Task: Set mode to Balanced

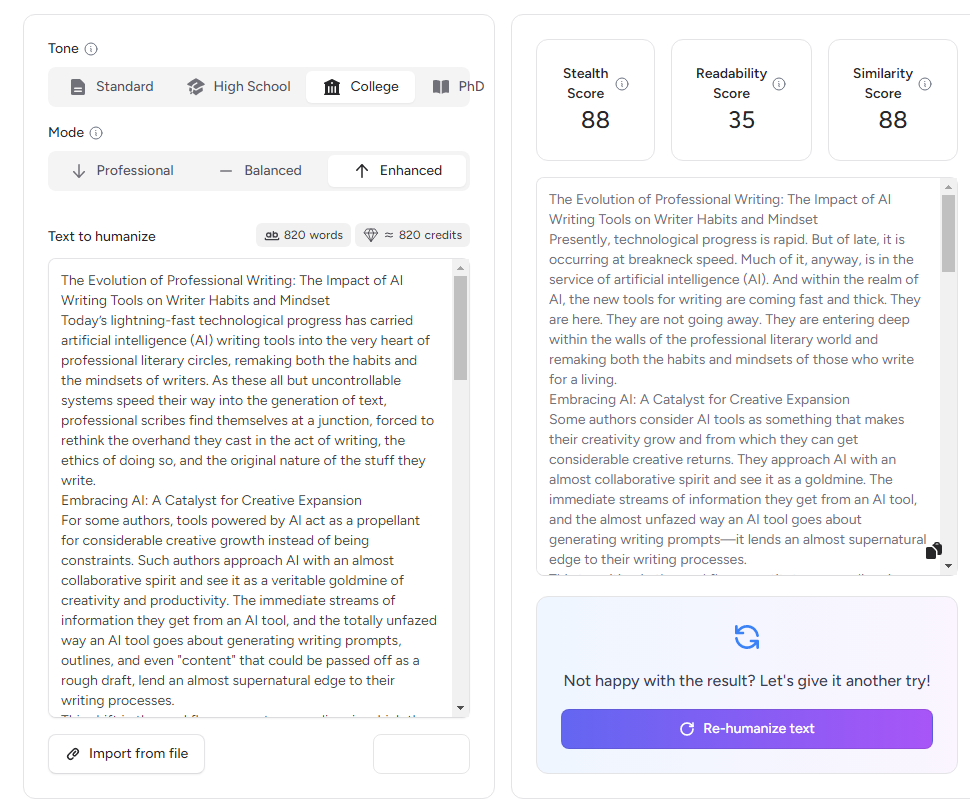Action: (x=259, y=171)
